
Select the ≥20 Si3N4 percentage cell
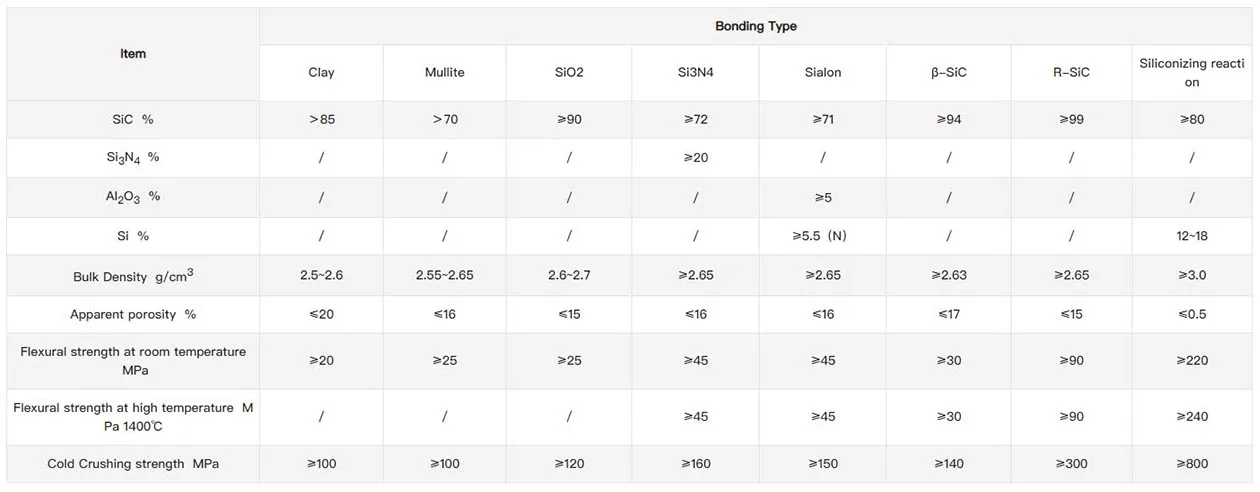pos(696,157)
